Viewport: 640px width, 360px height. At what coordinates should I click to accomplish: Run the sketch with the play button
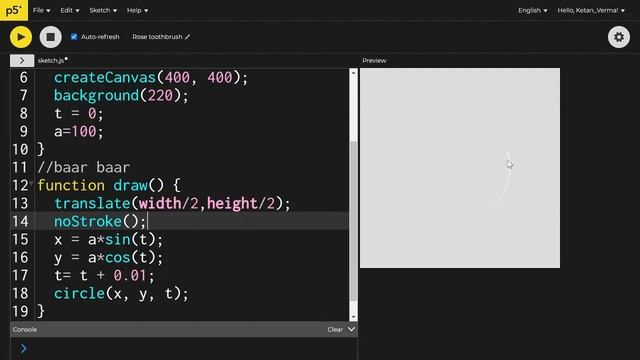coord(21,37)
